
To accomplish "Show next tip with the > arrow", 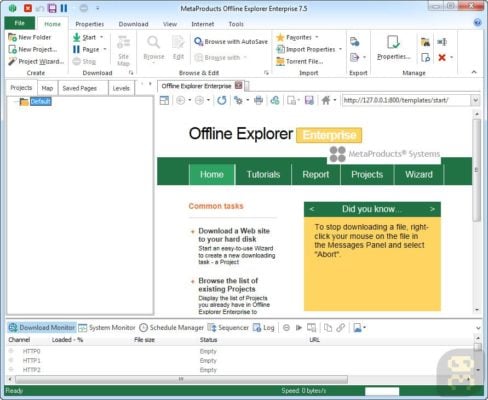I will pyautogui.click(x=432, y=209).
